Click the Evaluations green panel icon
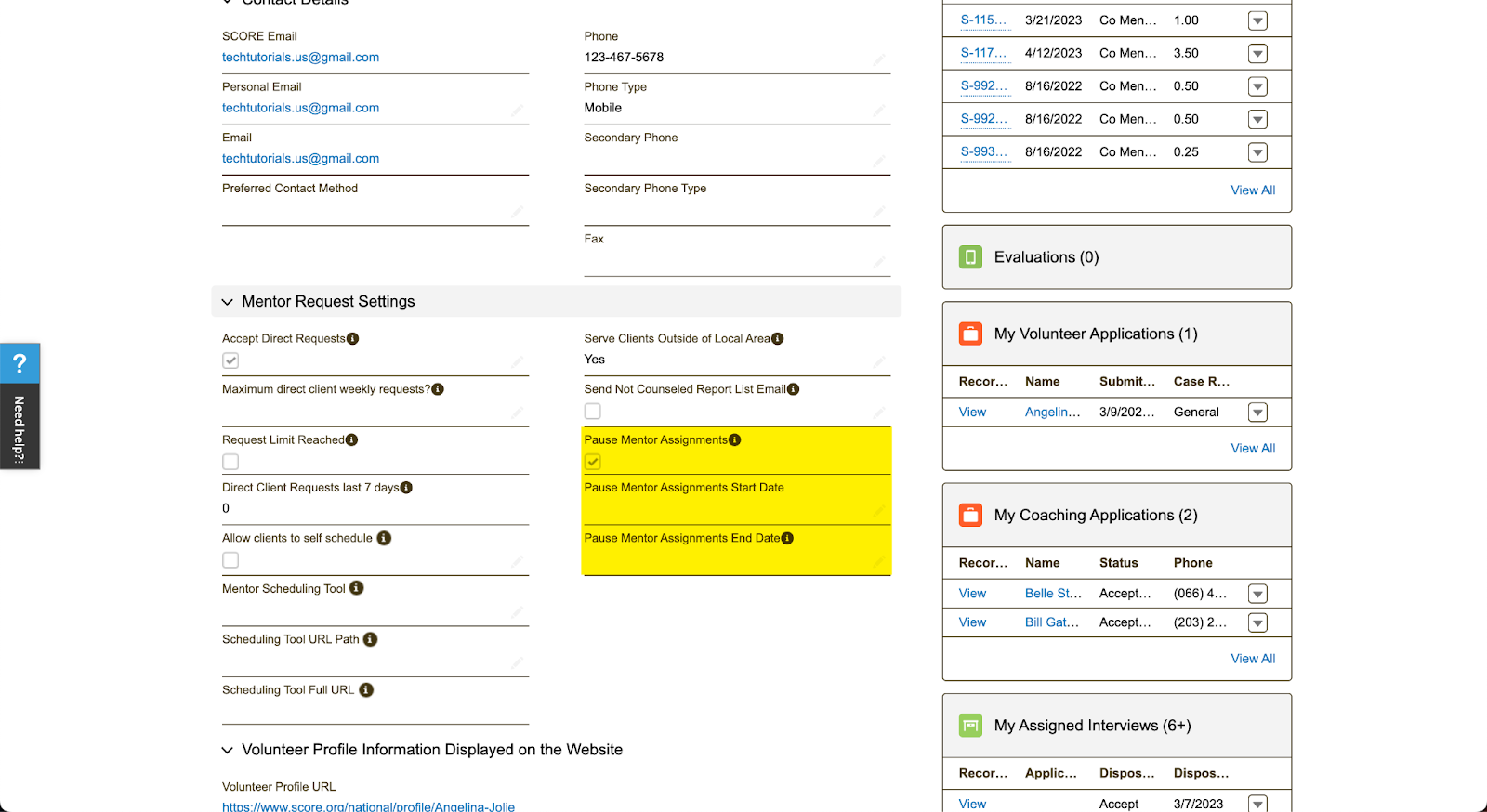Screen dimensions: 1487x812 coord(970,257)
